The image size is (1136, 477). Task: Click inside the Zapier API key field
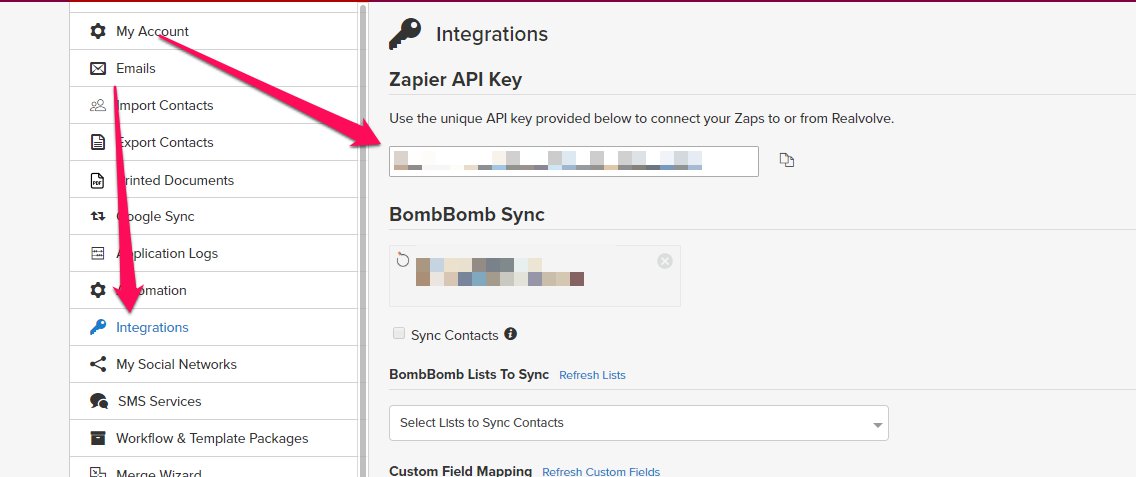(573, 161)
